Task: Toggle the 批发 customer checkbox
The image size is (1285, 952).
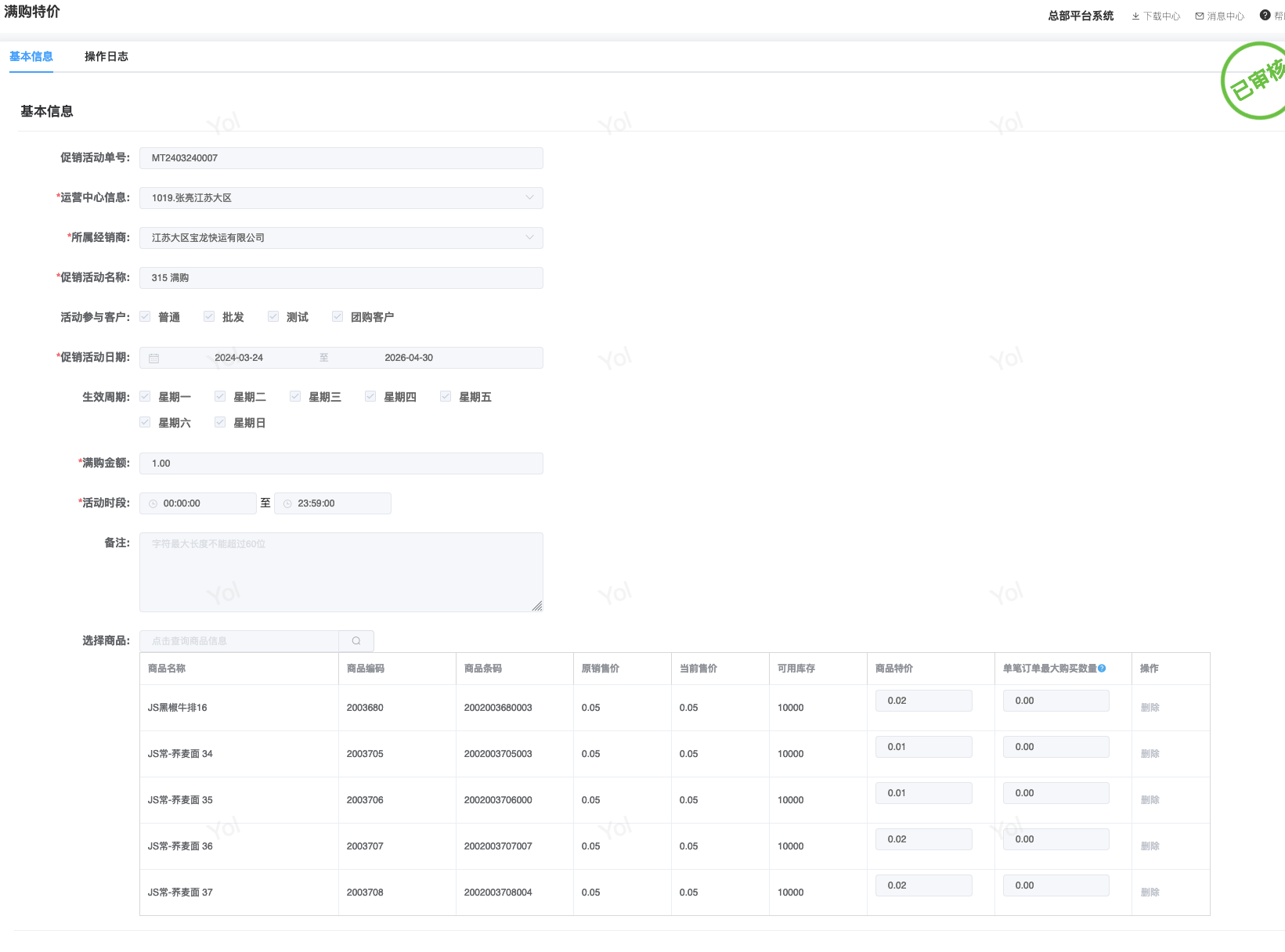Action: (209, 316)
